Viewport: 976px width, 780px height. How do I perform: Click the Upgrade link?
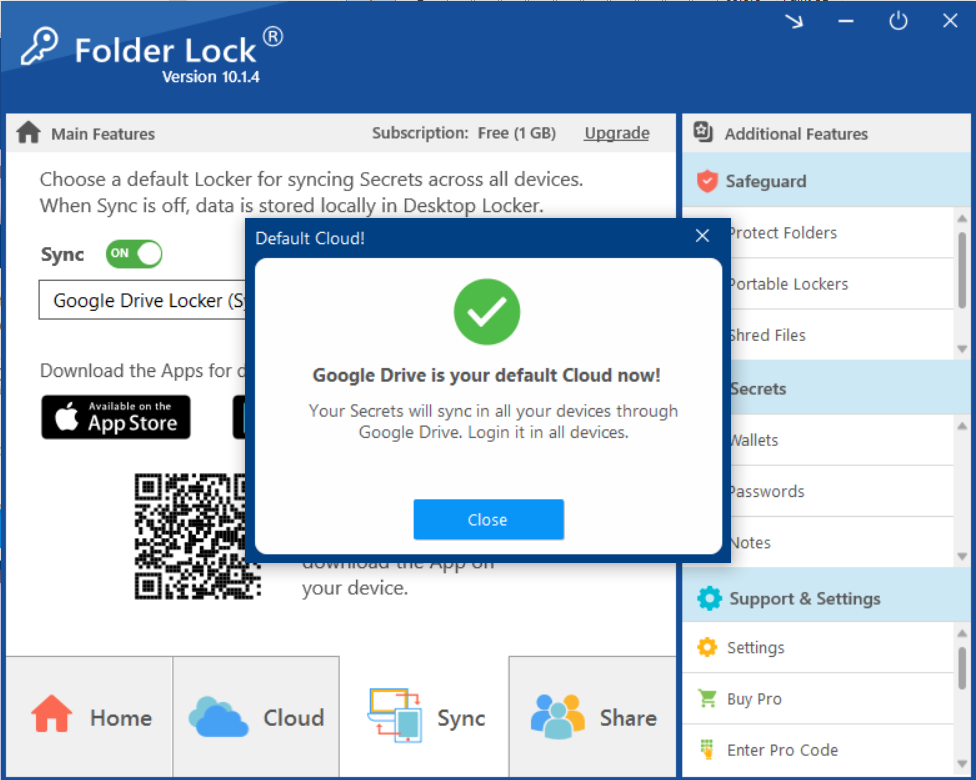pyautogui.click(x=617, y=133)
